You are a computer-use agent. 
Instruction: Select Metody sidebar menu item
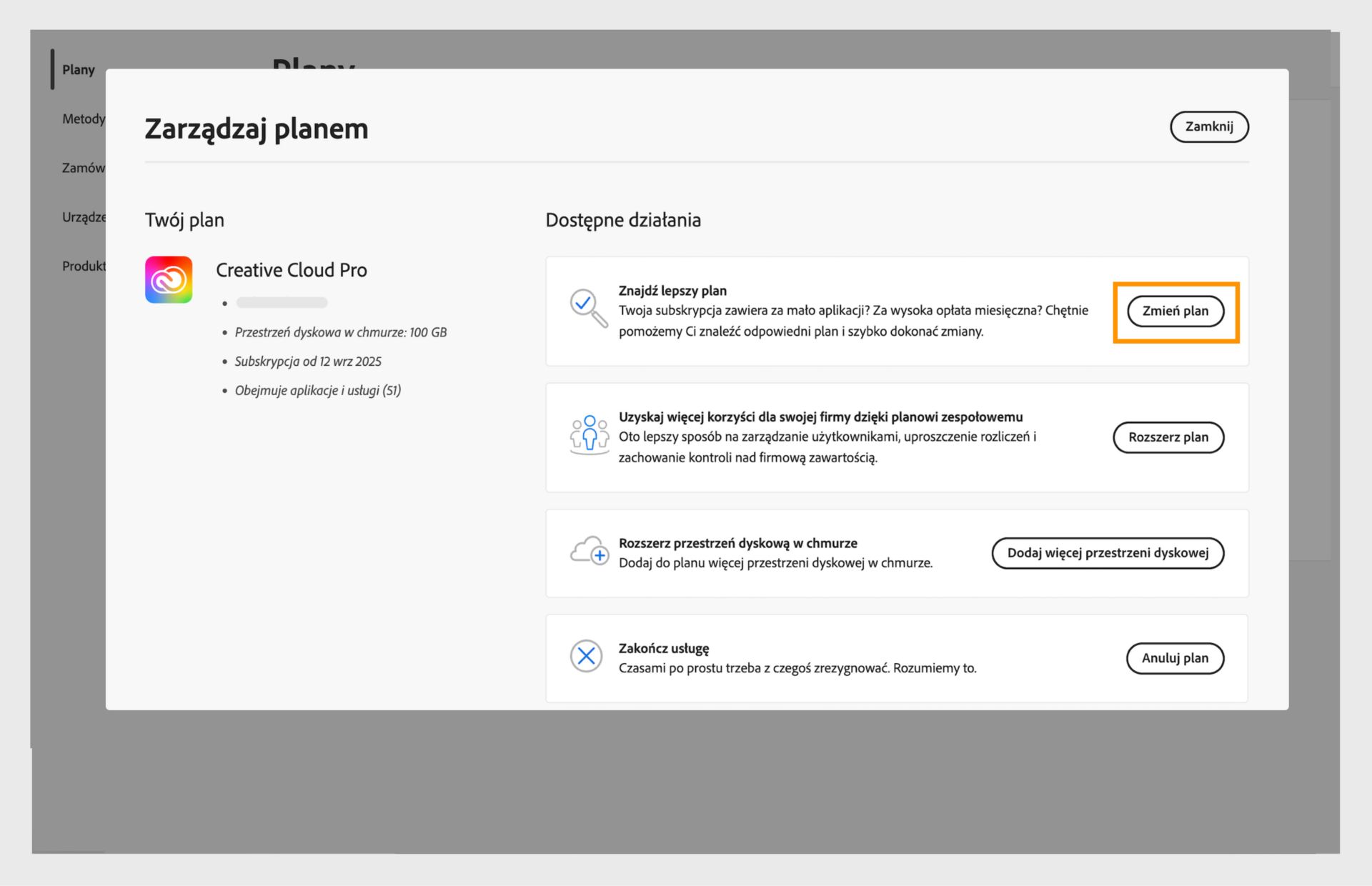83,119
